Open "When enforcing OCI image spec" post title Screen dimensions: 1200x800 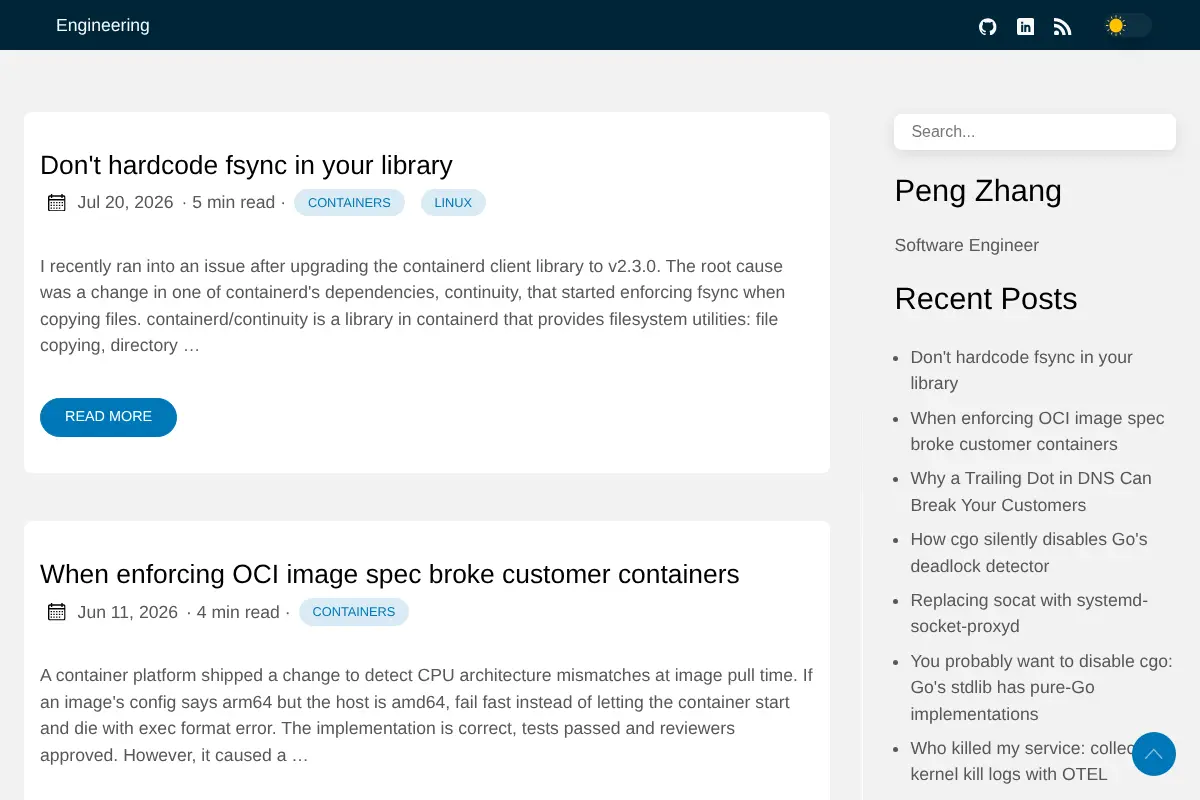(390, 574)
